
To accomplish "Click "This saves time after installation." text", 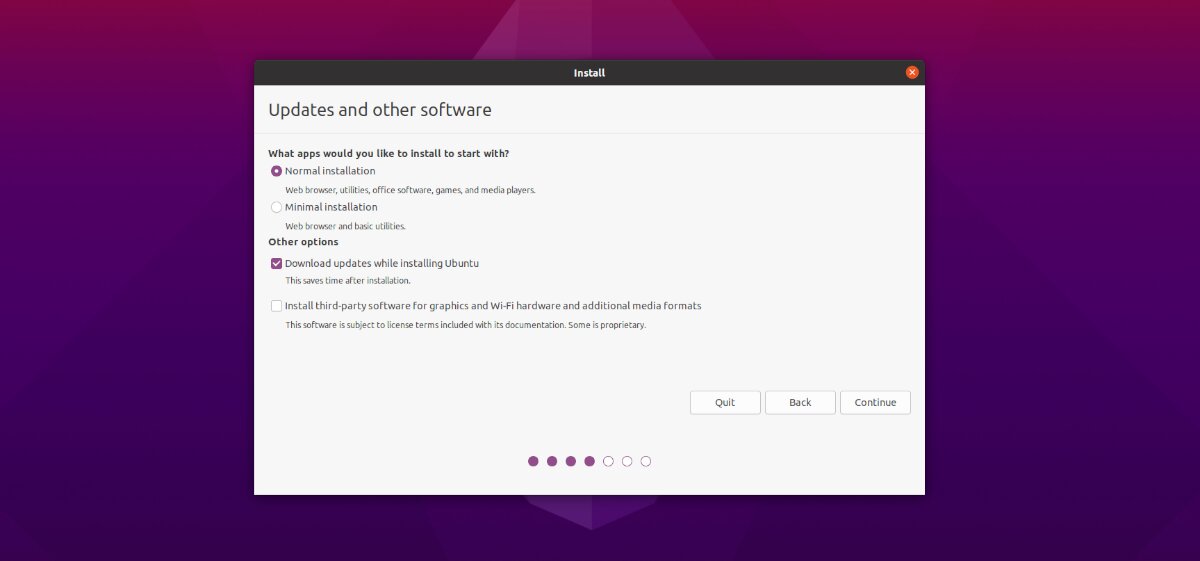I will [348, 281].
